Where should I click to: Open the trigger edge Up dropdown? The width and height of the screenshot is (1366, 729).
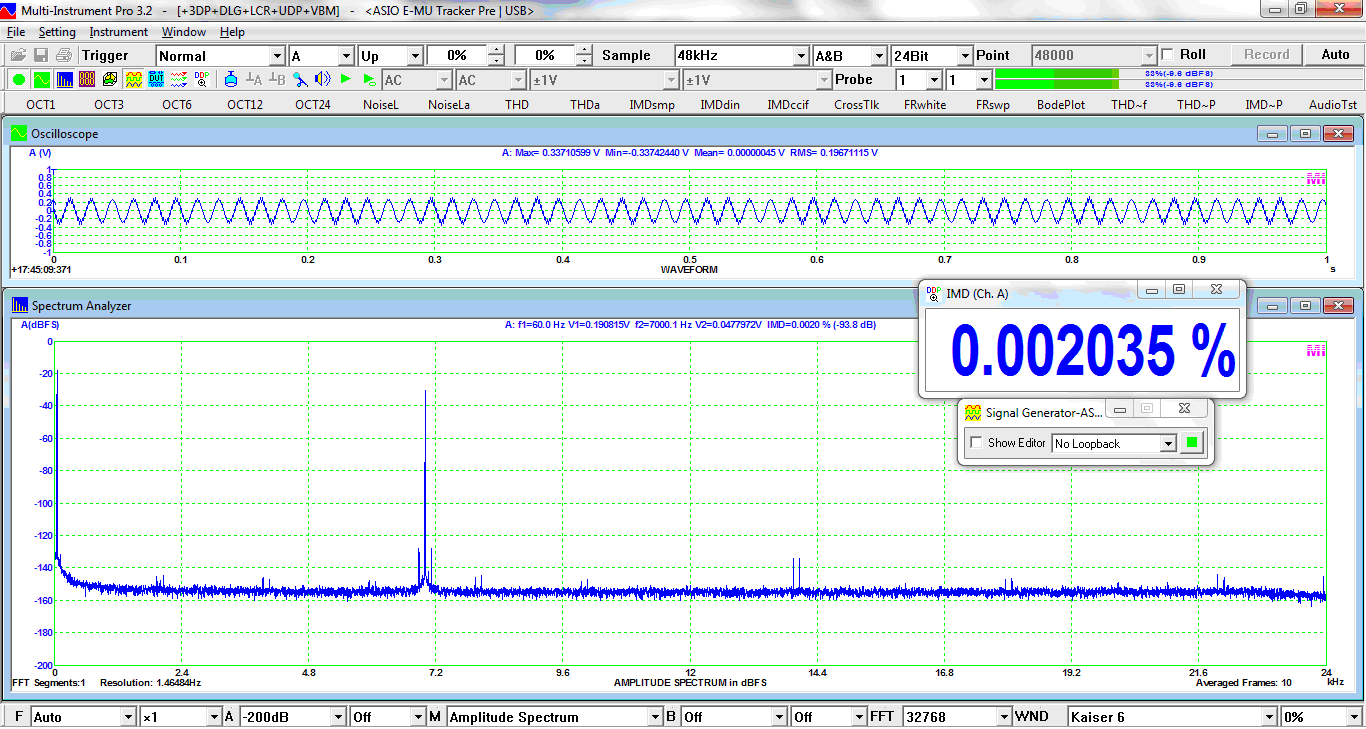pyautogui.click(x=390, y=56)
